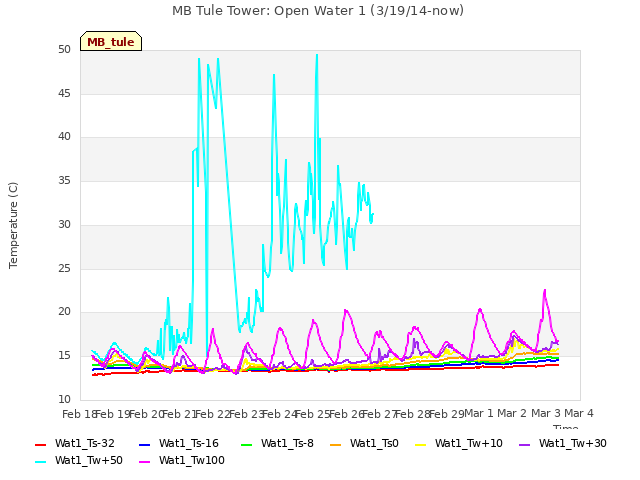
Task: Click the Feb 22 x-axis date label
Action: tap(213, 414)
